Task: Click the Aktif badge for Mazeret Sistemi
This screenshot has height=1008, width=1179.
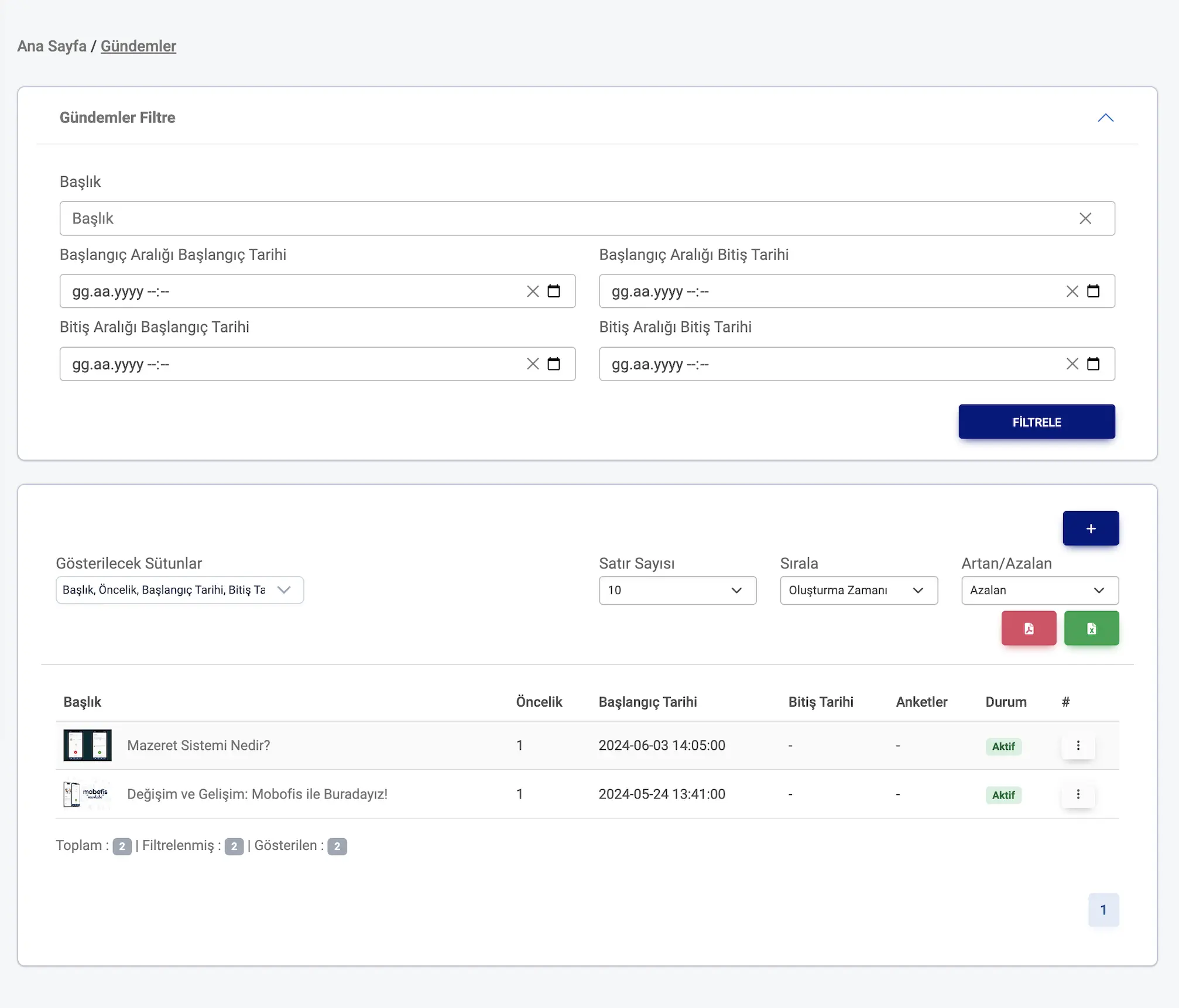Action: coord(1003,746)
